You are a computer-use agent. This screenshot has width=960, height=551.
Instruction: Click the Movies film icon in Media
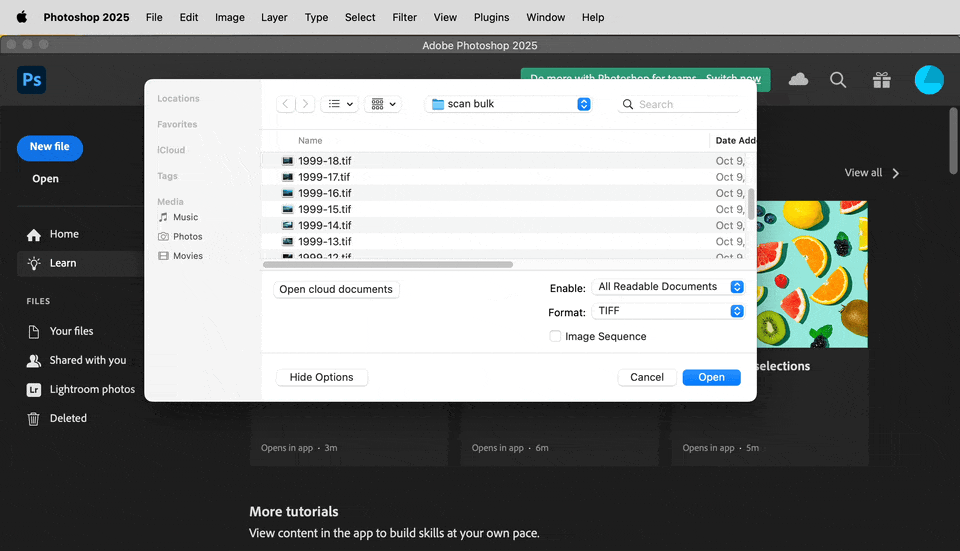tap(163, 256)
